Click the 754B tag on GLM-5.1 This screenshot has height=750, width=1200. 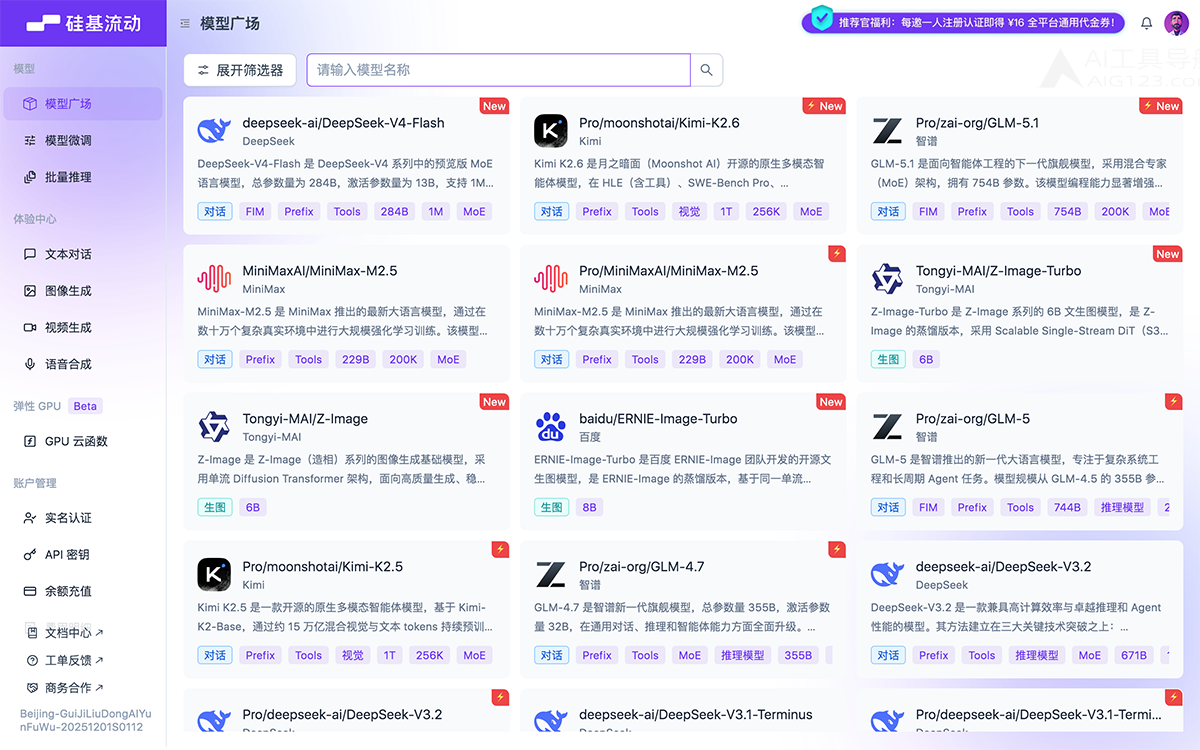click(x=1068, y=211)
